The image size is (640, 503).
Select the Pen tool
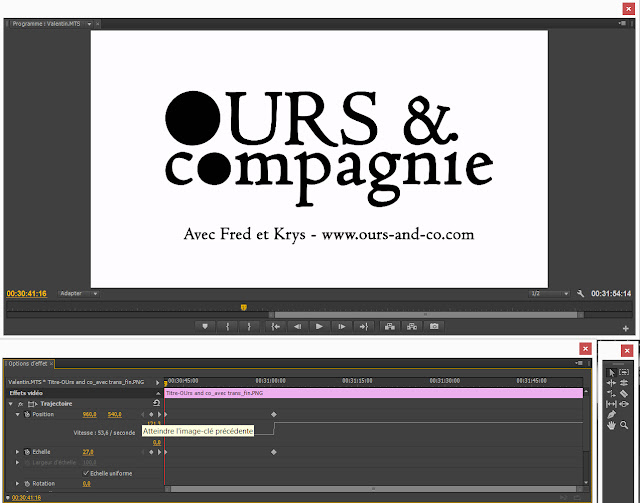click(611, 415)
